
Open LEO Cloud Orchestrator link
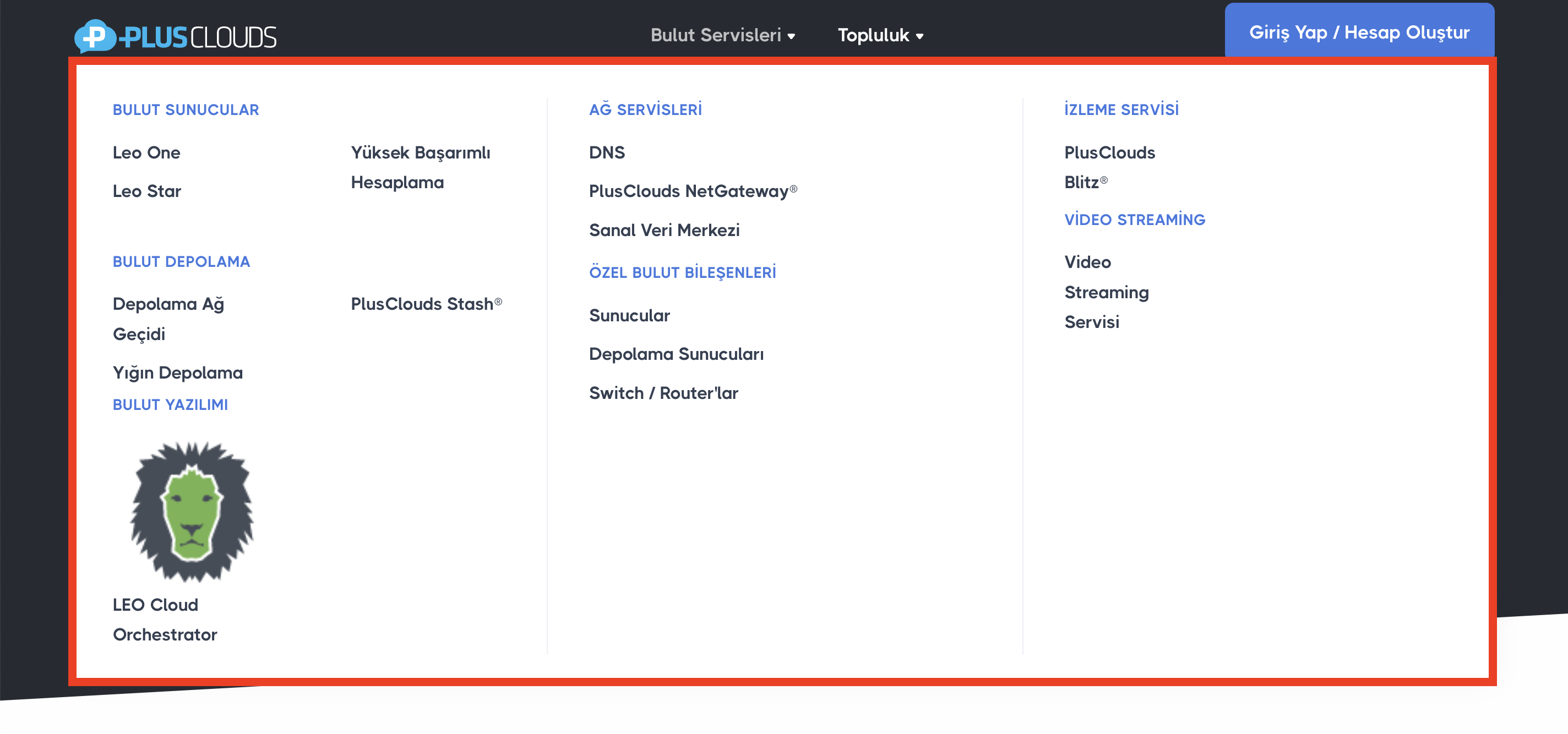click(x=165, y=619)
